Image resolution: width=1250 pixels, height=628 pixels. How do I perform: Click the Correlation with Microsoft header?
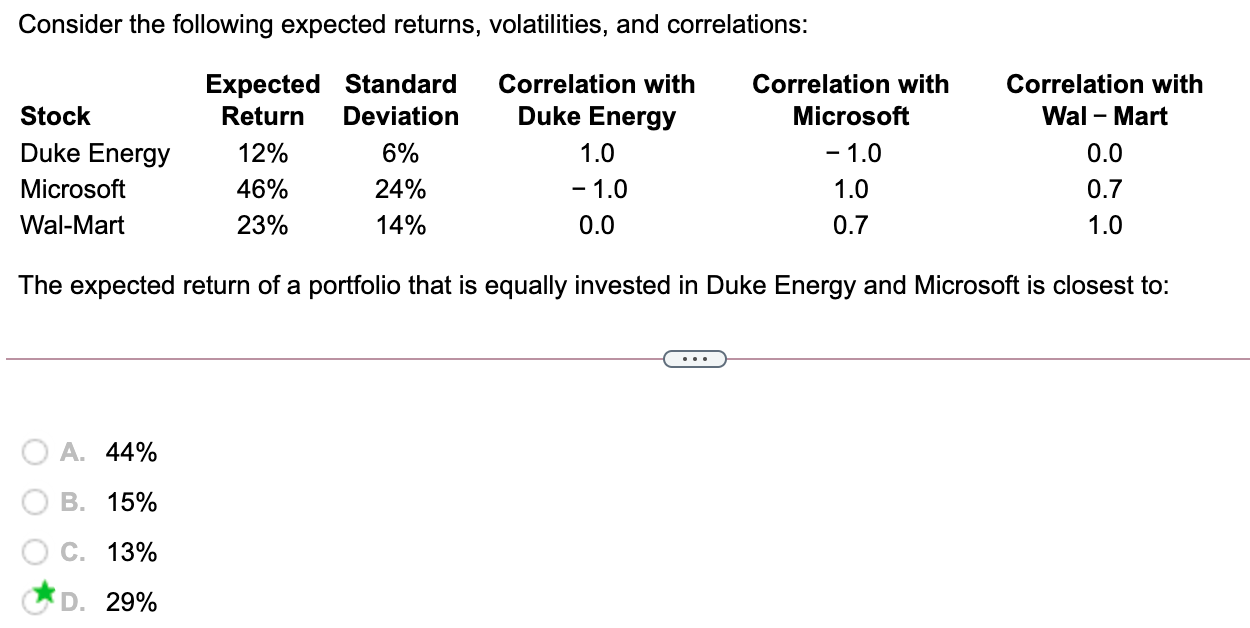pyautogui.click(x=850, y=100)
